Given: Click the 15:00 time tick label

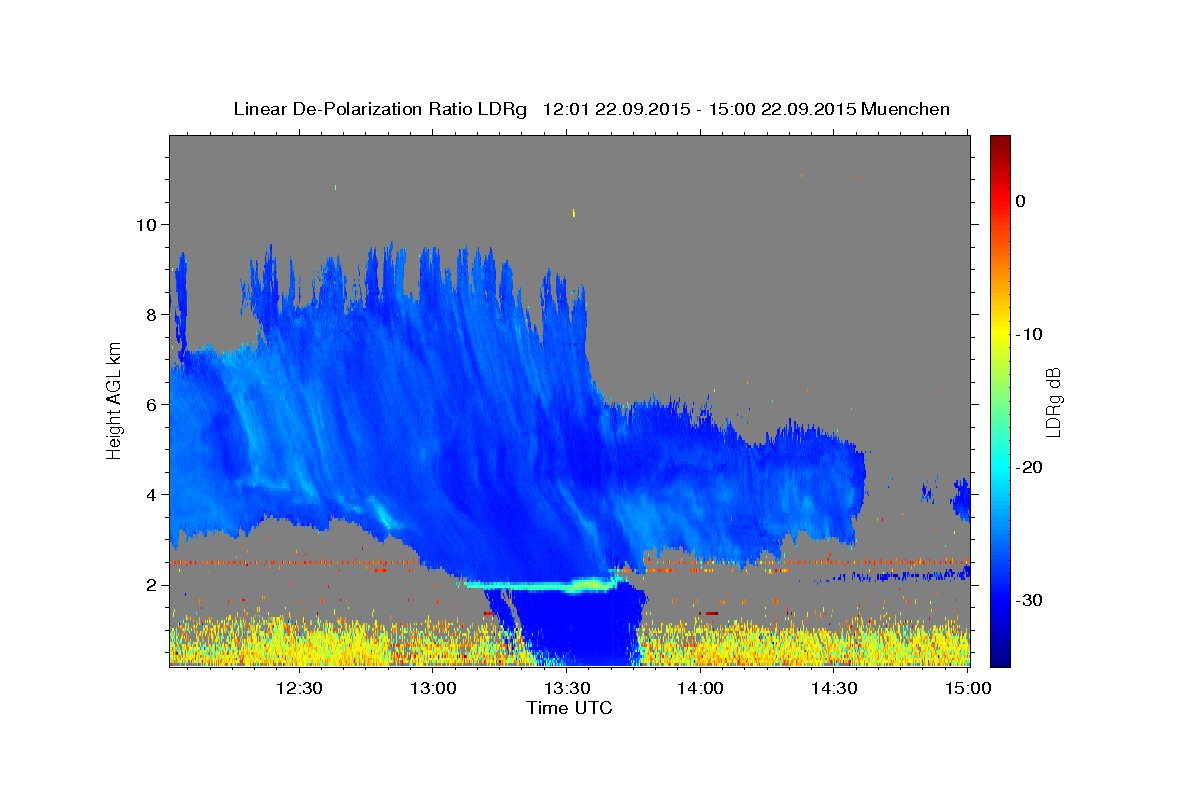Looking at the screenshot, I should [967, 688].
